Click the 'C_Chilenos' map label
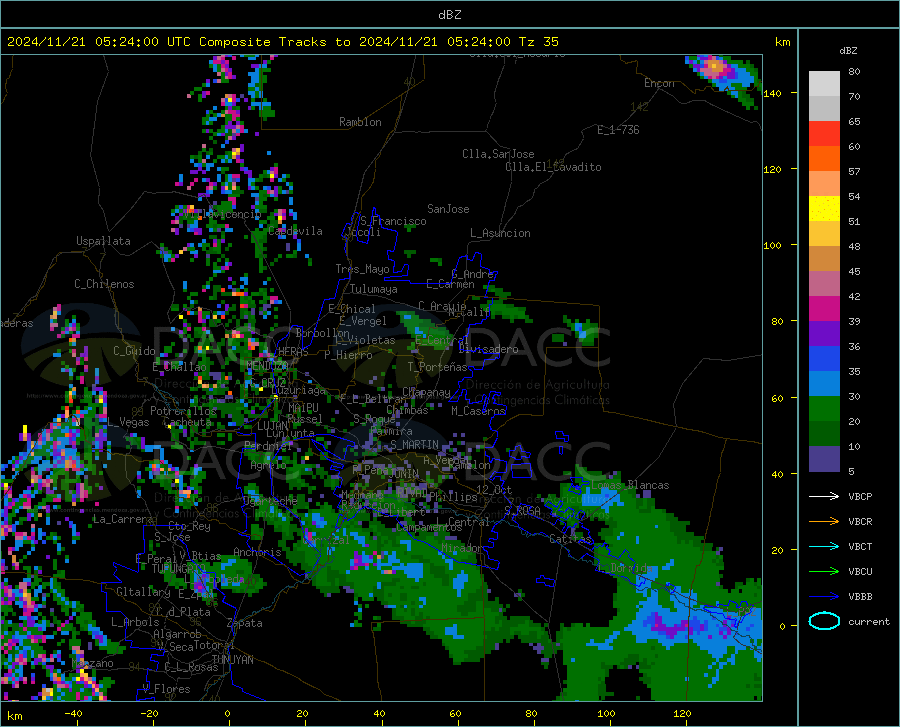The height and width of the screenshot is (727, 900). point(104,284)
